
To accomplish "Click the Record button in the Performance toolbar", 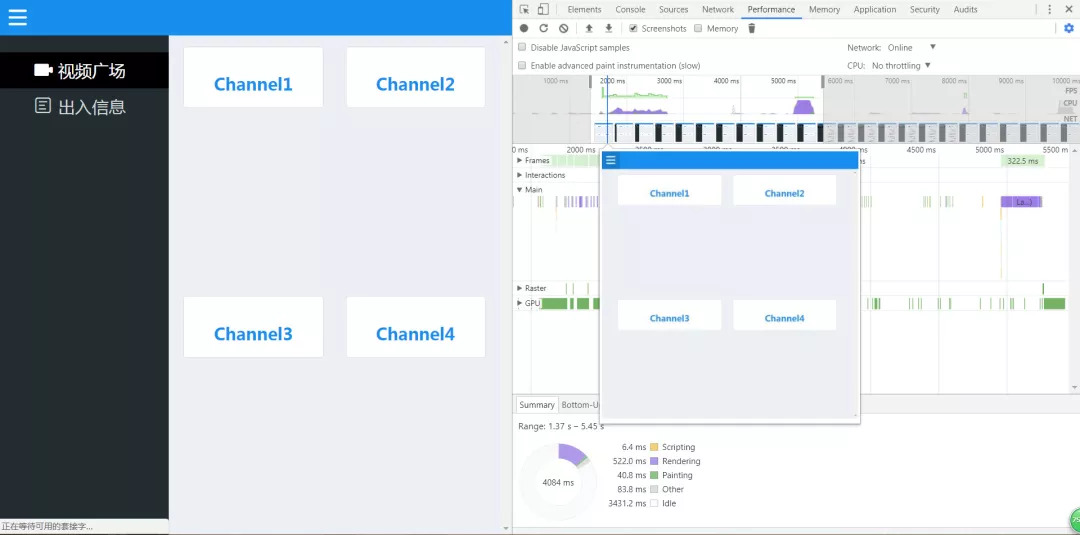I will [524, 28].
